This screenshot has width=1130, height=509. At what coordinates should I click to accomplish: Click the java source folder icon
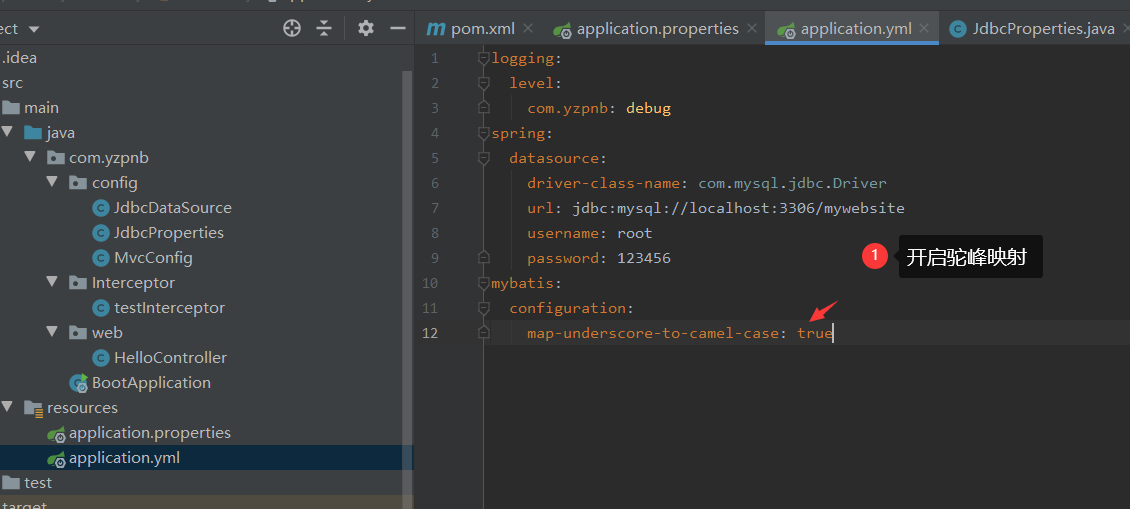pos(33,133)
